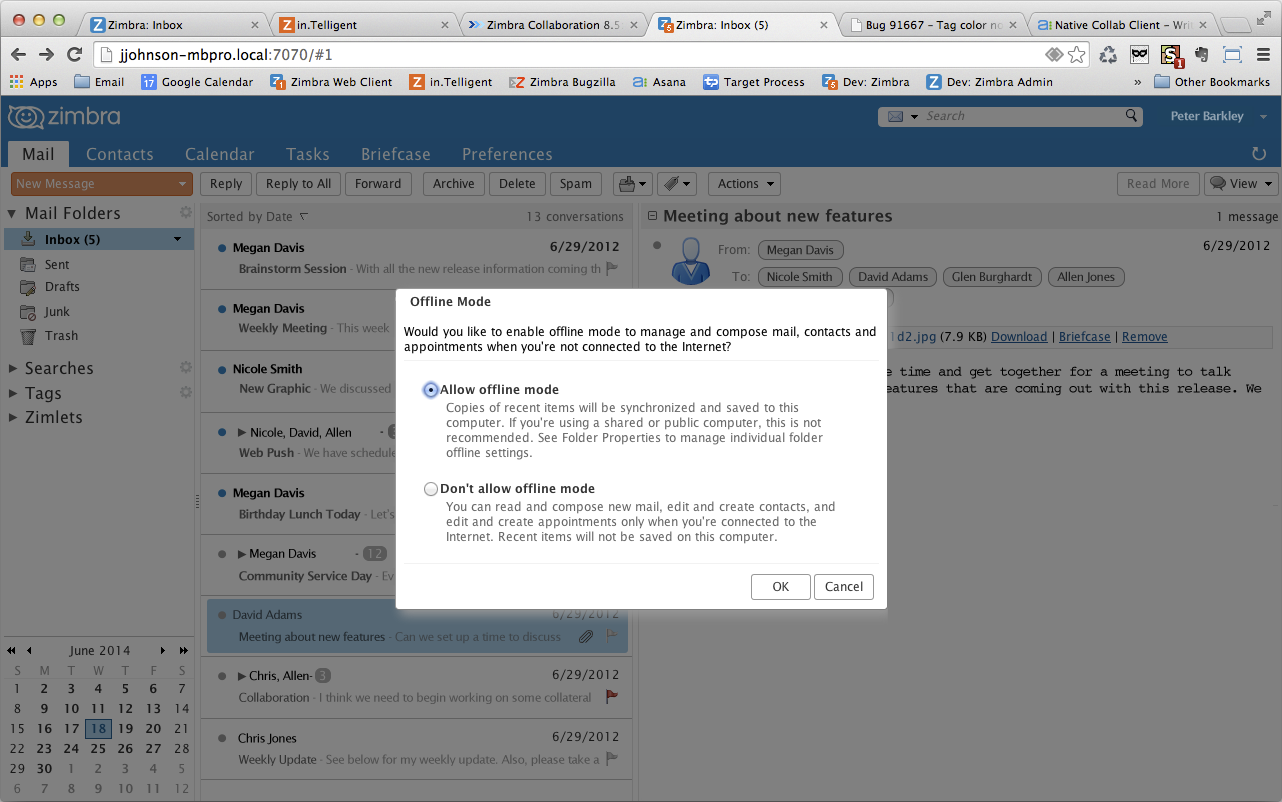Screen dimensions: 1282x802
Task: Click the refresh icon beside Preferences
Action: 1259,154
